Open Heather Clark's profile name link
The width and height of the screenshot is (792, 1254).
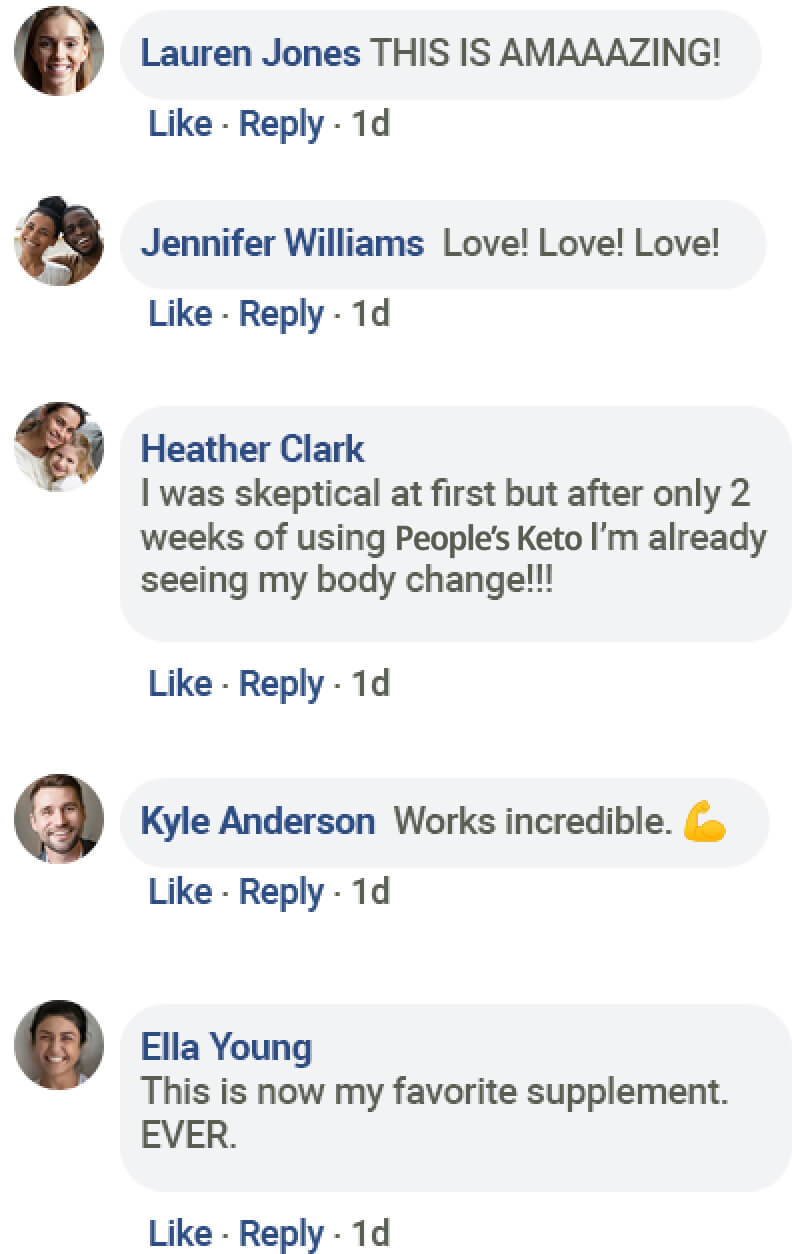pos(252,449)
